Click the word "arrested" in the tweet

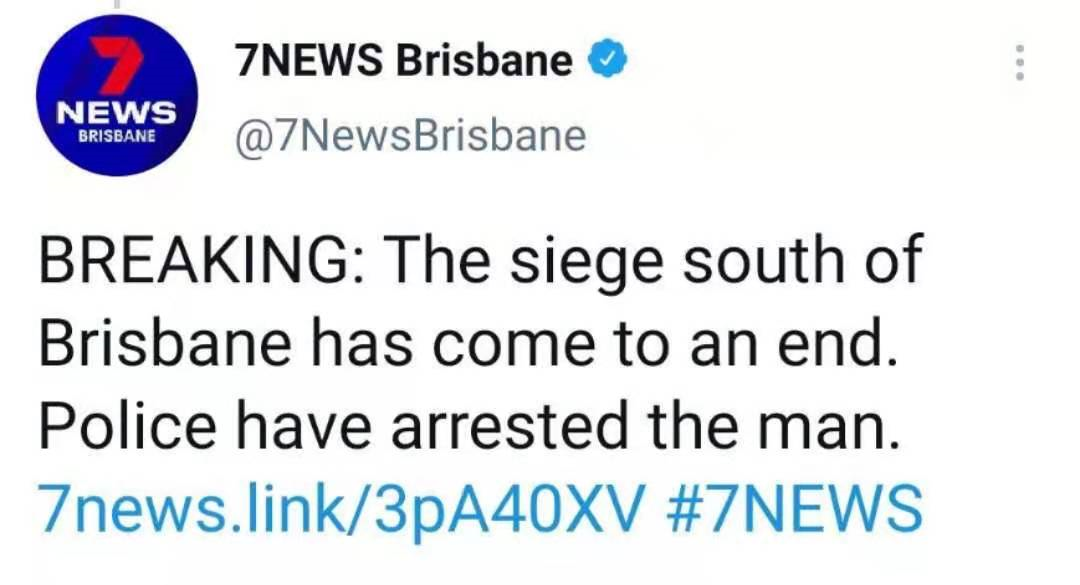509,426
